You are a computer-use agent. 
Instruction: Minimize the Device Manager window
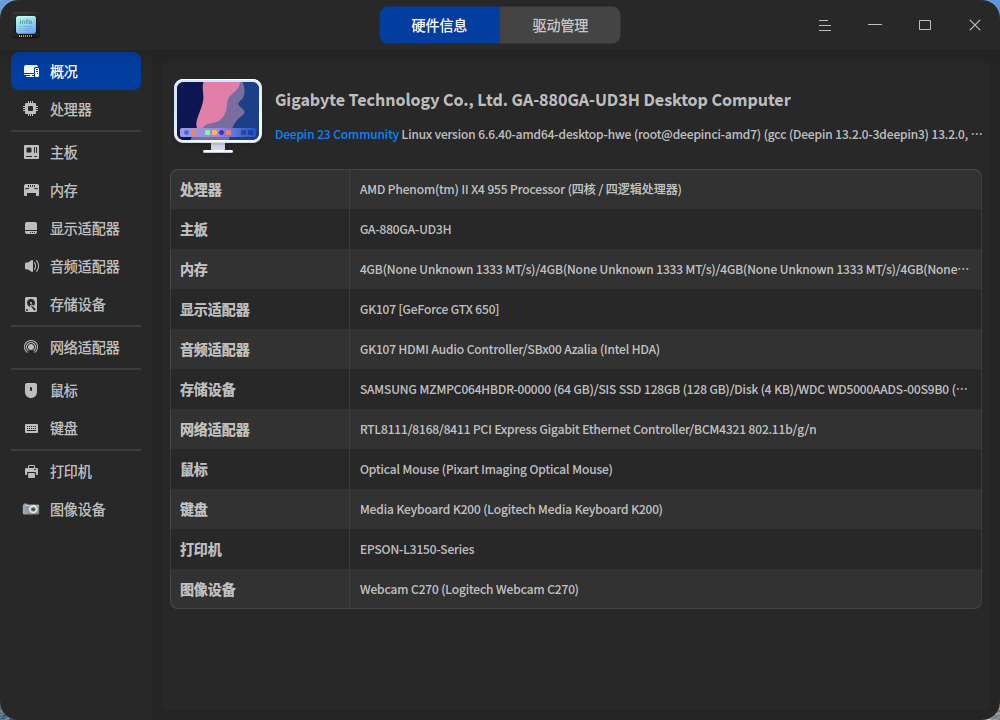[875, 25]
